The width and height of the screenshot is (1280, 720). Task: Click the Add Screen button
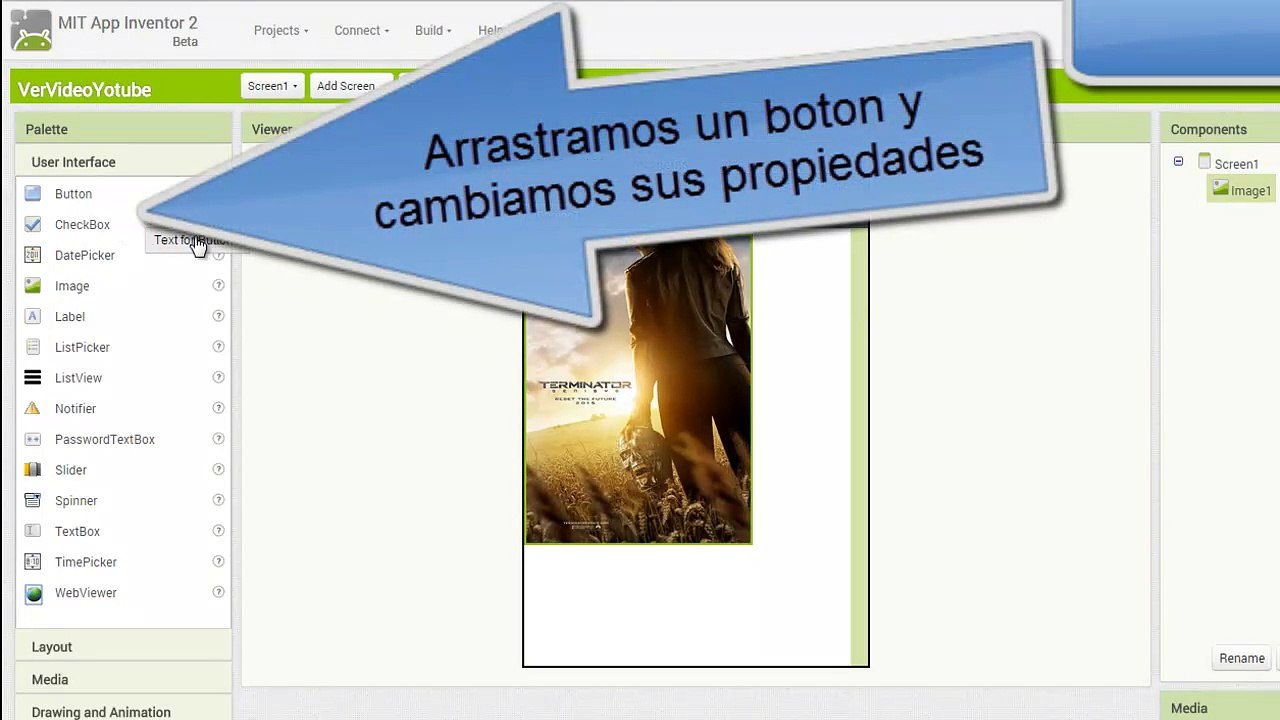tap(346, 86)
